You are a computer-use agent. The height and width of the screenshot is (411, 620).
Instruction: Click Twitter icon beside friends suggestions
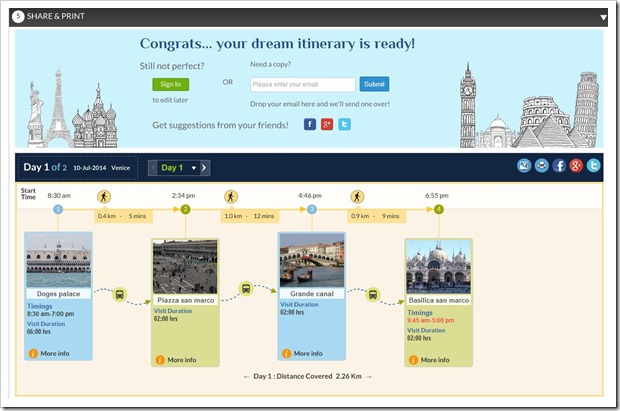coord(345,125)
